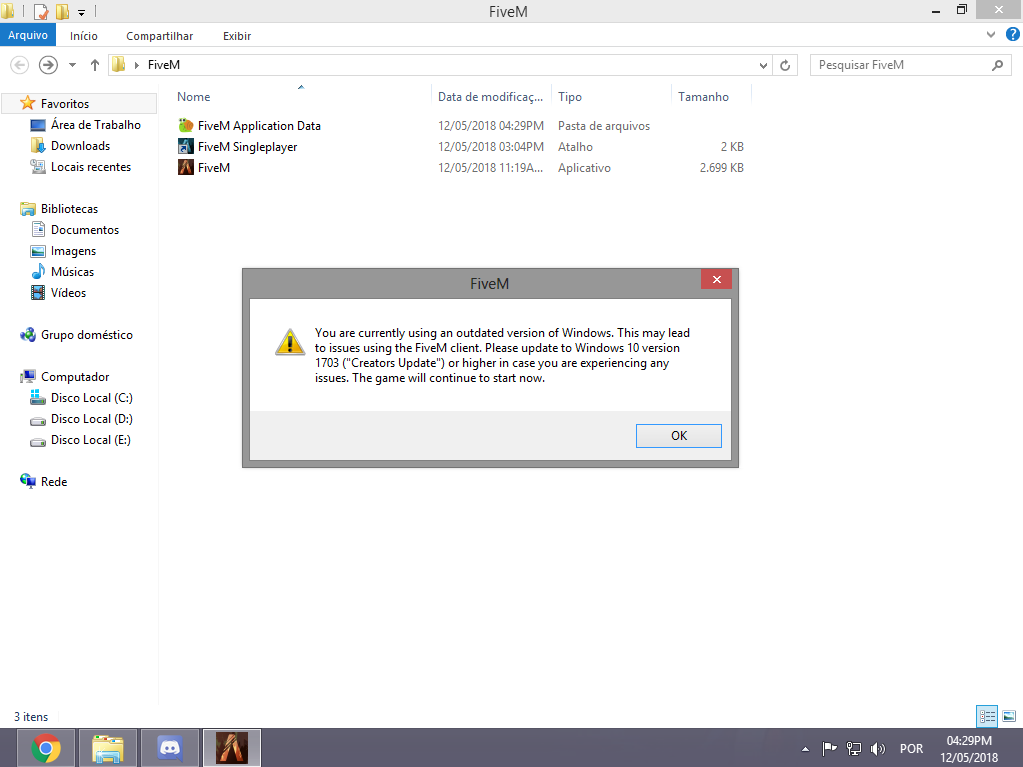Open Rede in the navigation pane
Screen dimensions: 1023x767
tap(53, 481)
